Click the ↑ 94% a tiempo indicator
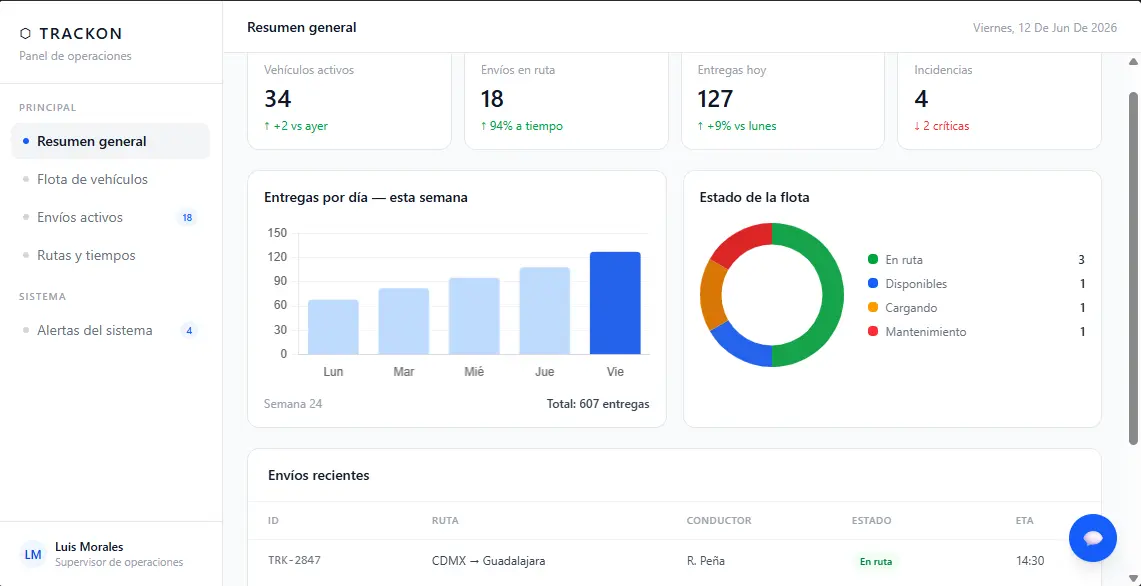1141x586 pixels. 522,126
